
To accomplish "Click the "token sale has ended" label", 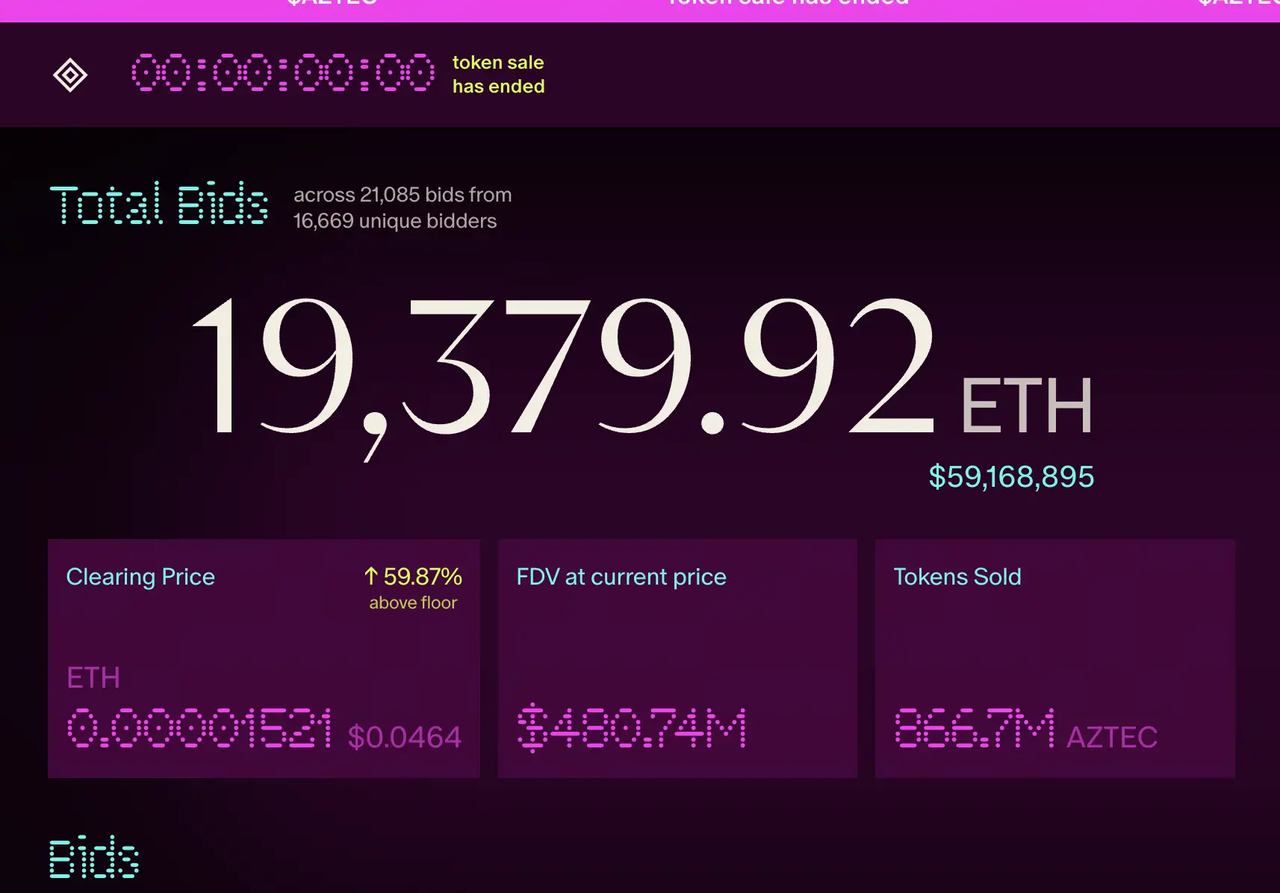I will [498, 75].
